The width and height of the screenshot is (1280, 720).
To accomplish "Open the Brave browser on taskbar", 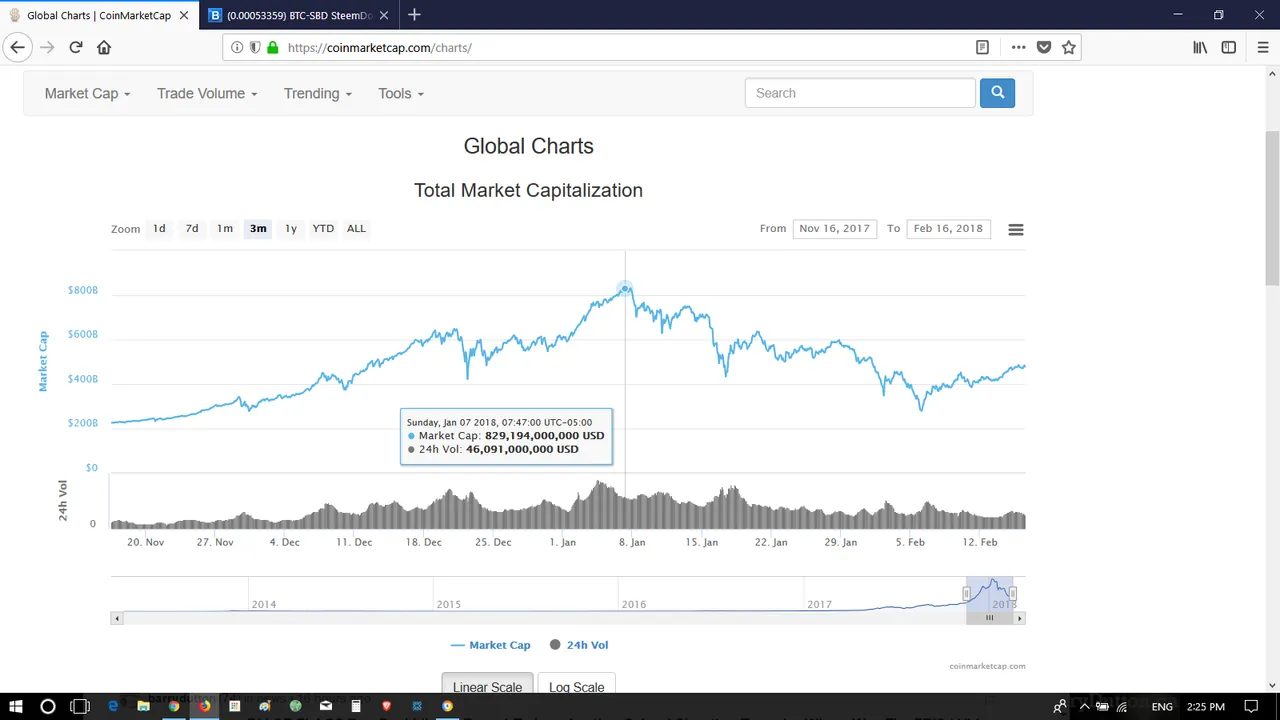I will (386, 706).
